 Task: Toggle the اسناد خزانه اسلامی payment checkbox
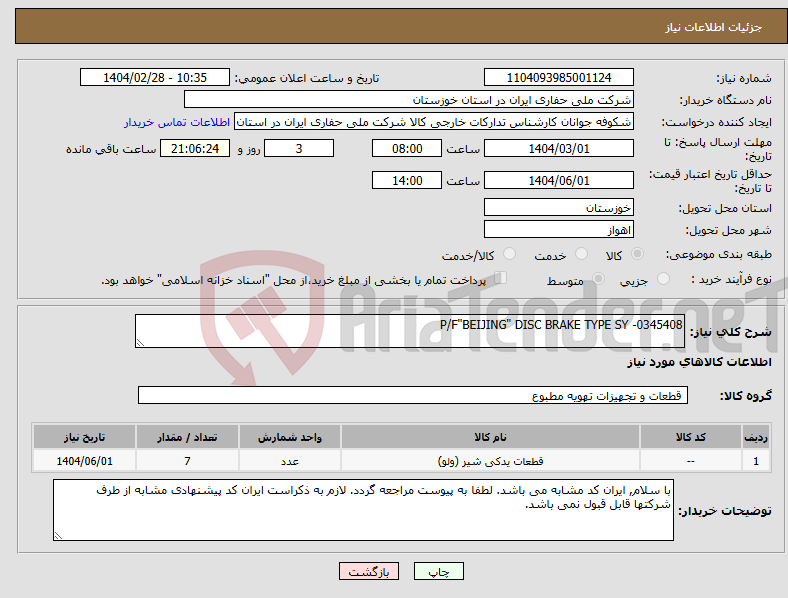click(501, 278)
